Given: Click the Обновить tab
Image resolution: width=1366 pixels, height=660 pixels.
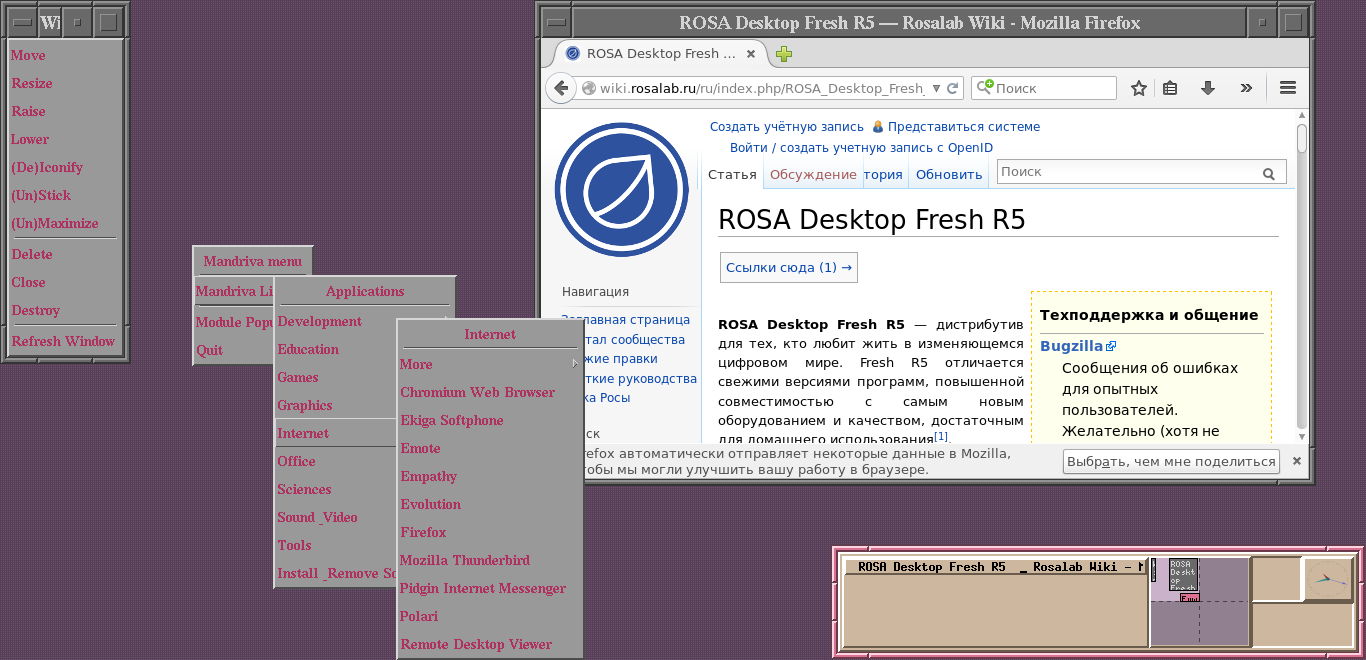Looking at the screenshot, I should click(949, 174).
